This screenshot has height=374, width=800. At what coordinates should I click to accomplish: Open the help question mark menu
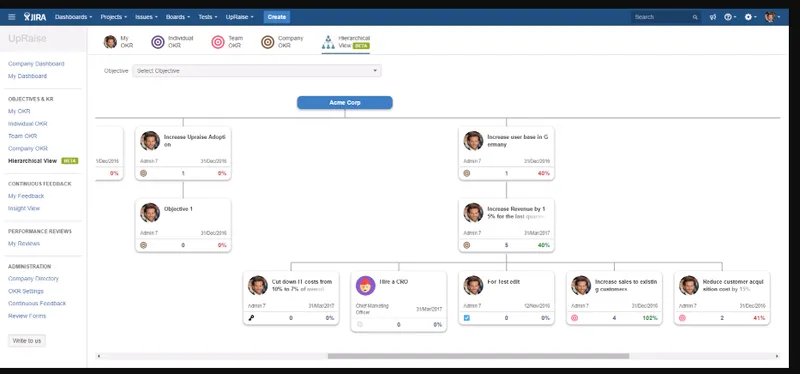click(730, 17)
